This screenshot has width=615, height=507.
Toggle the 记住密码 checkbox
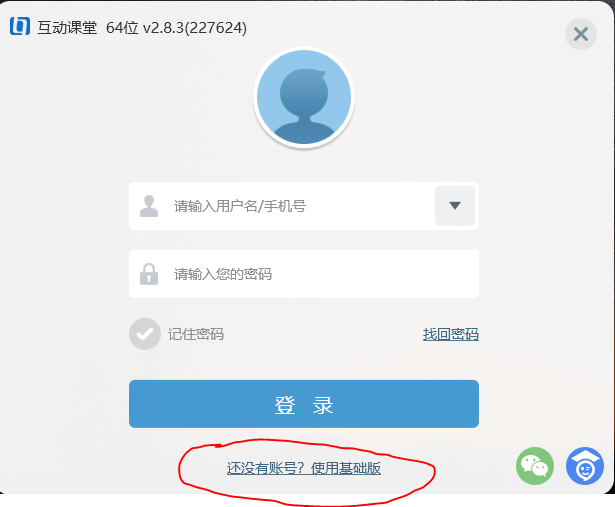[x=145, y=334]
